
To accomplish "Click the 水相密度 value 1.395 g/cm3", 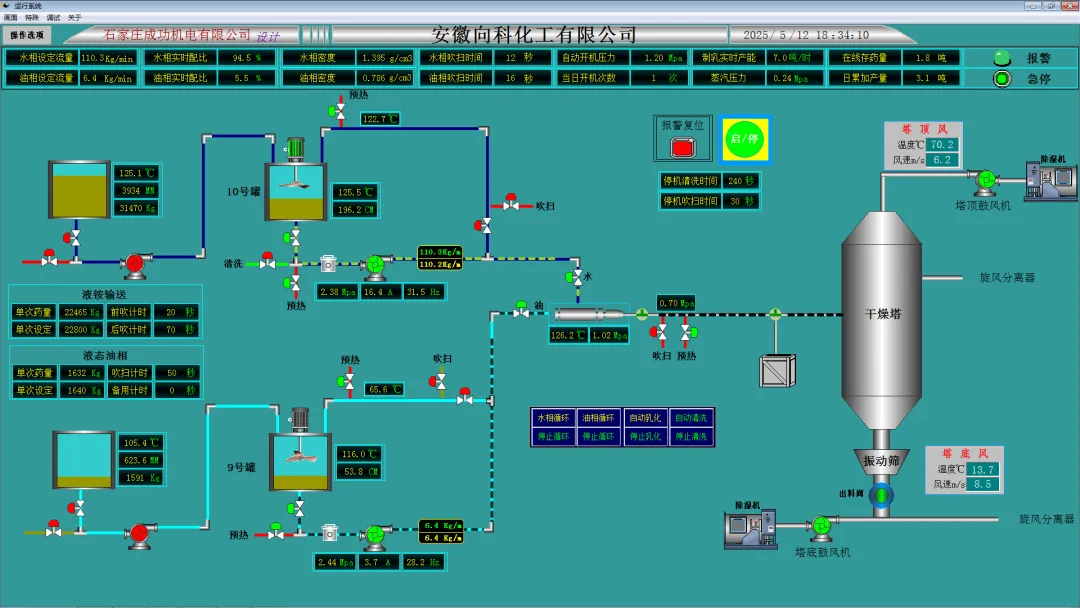I will (x=386, y=58).
